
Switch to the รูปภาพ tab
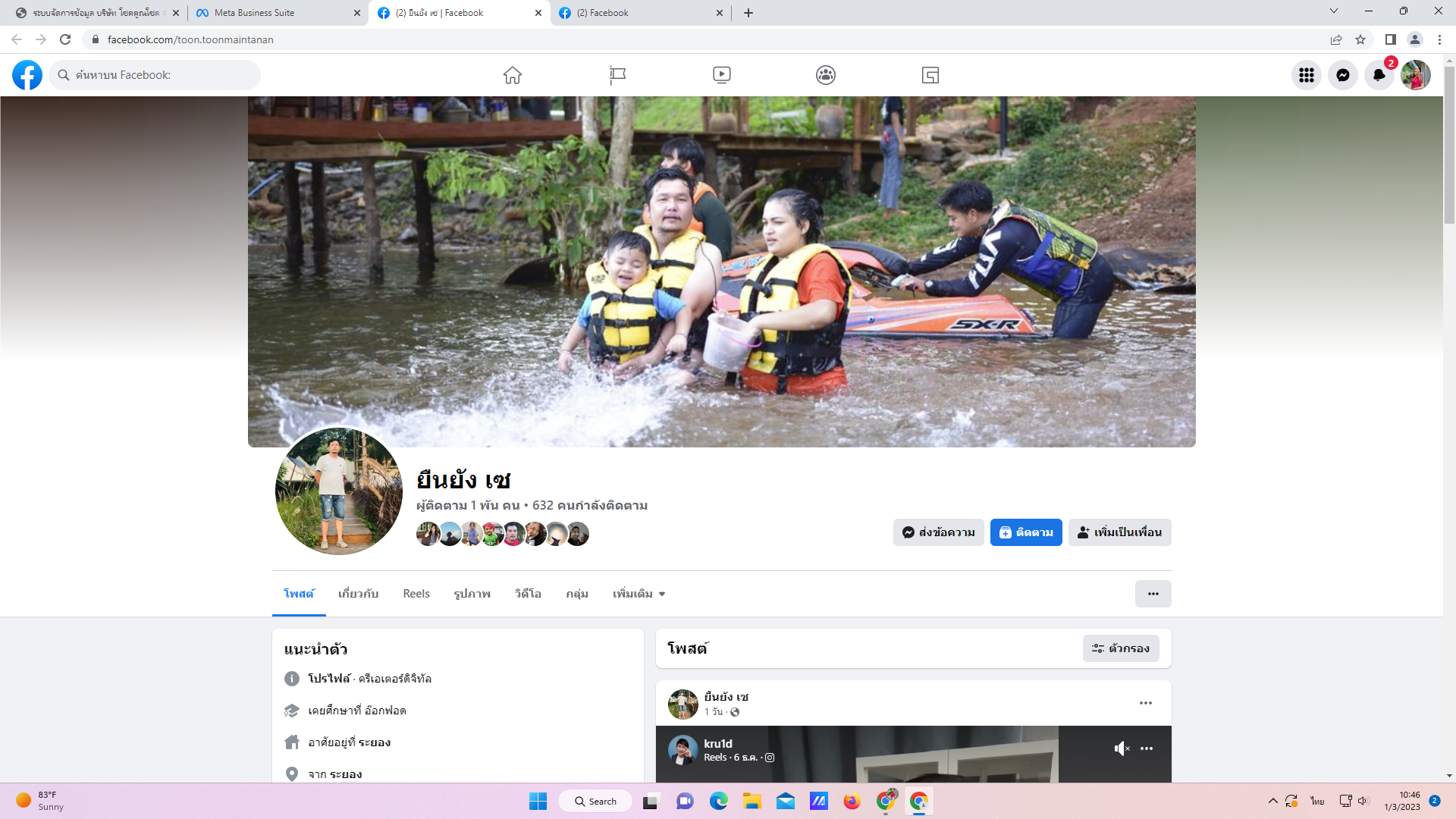[x=472, y=594]
